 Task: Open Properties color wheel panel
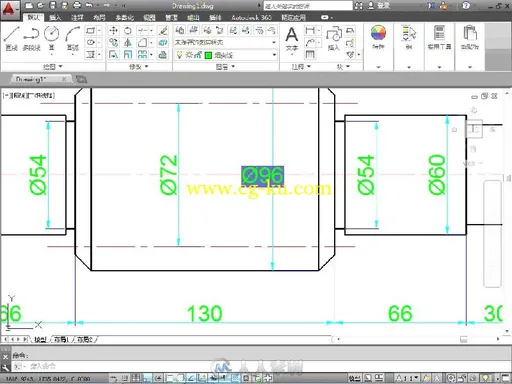click(378, 37)
